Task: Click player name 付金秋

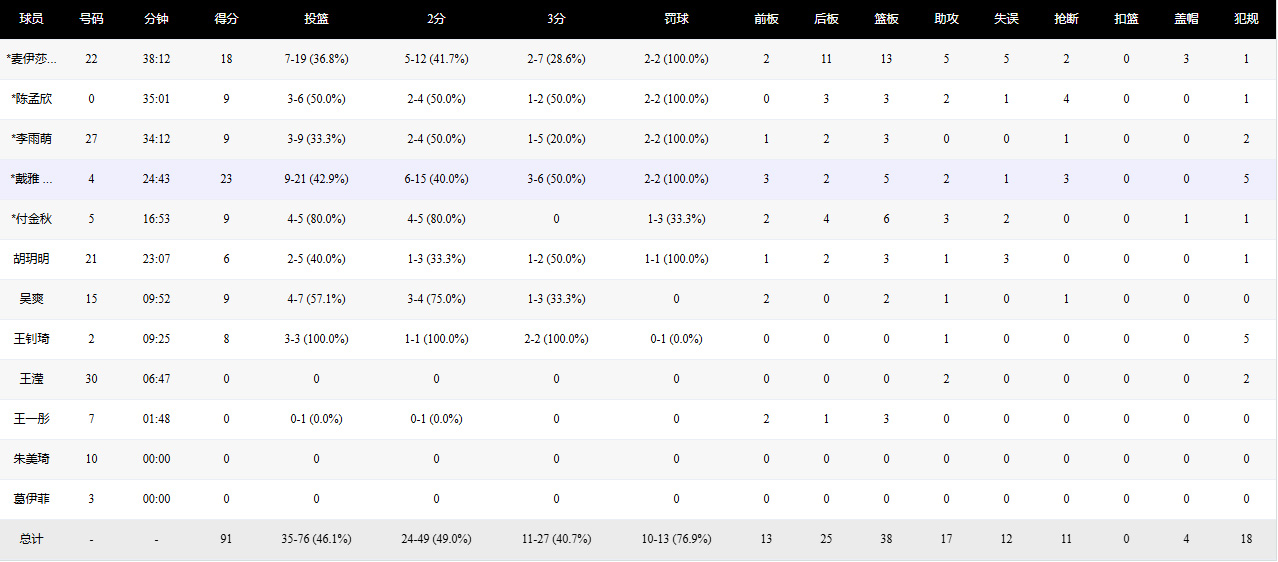Action: [x=31, y=219]
